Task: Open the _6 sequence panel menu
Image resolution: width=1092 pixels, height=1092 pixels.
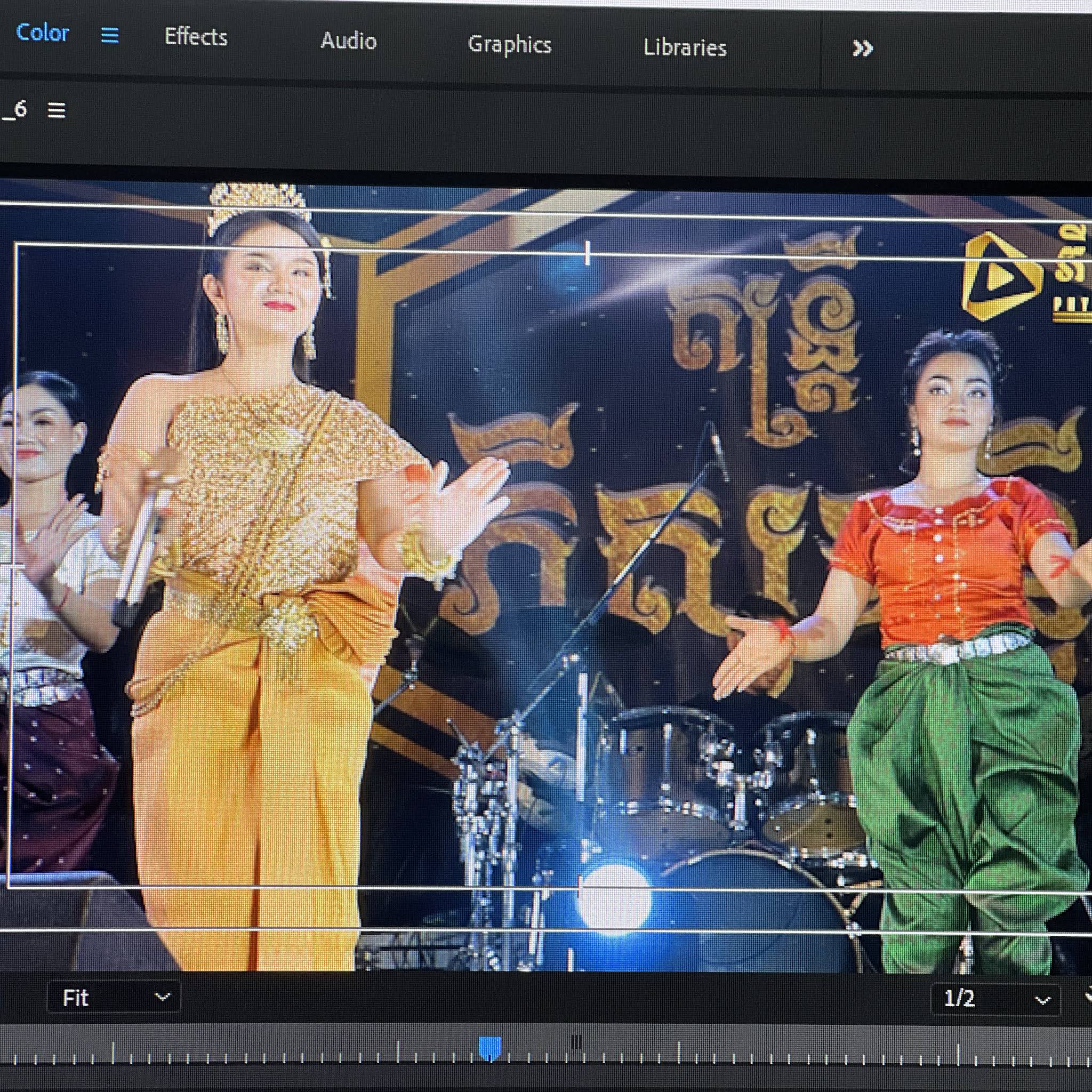Action: [x=57, y=110]
